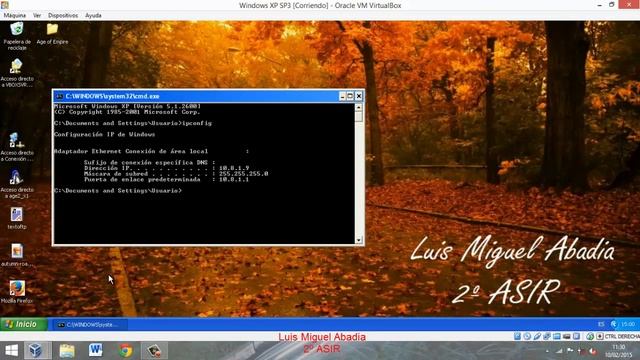Click the Inicio start button

pyautogui.click(x=24, y=324)
